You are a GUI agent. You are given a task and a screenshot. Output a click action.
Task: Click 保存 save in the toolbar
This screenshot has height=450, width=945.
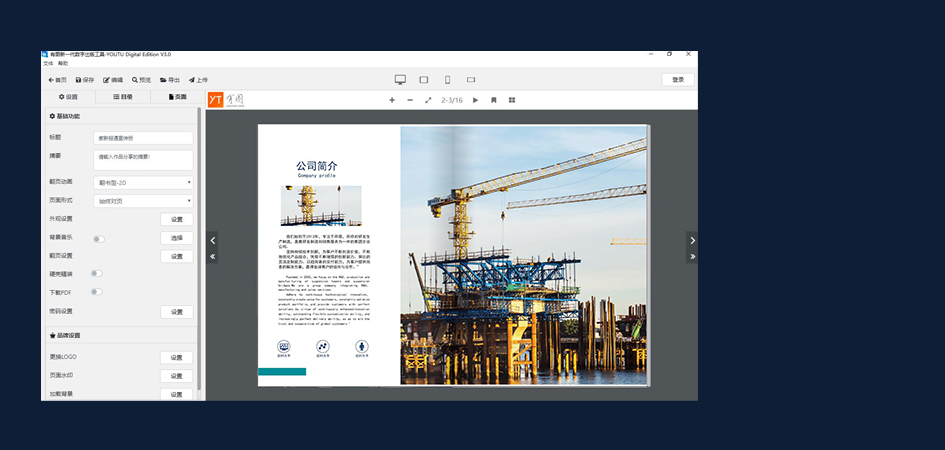click(84, 80)
